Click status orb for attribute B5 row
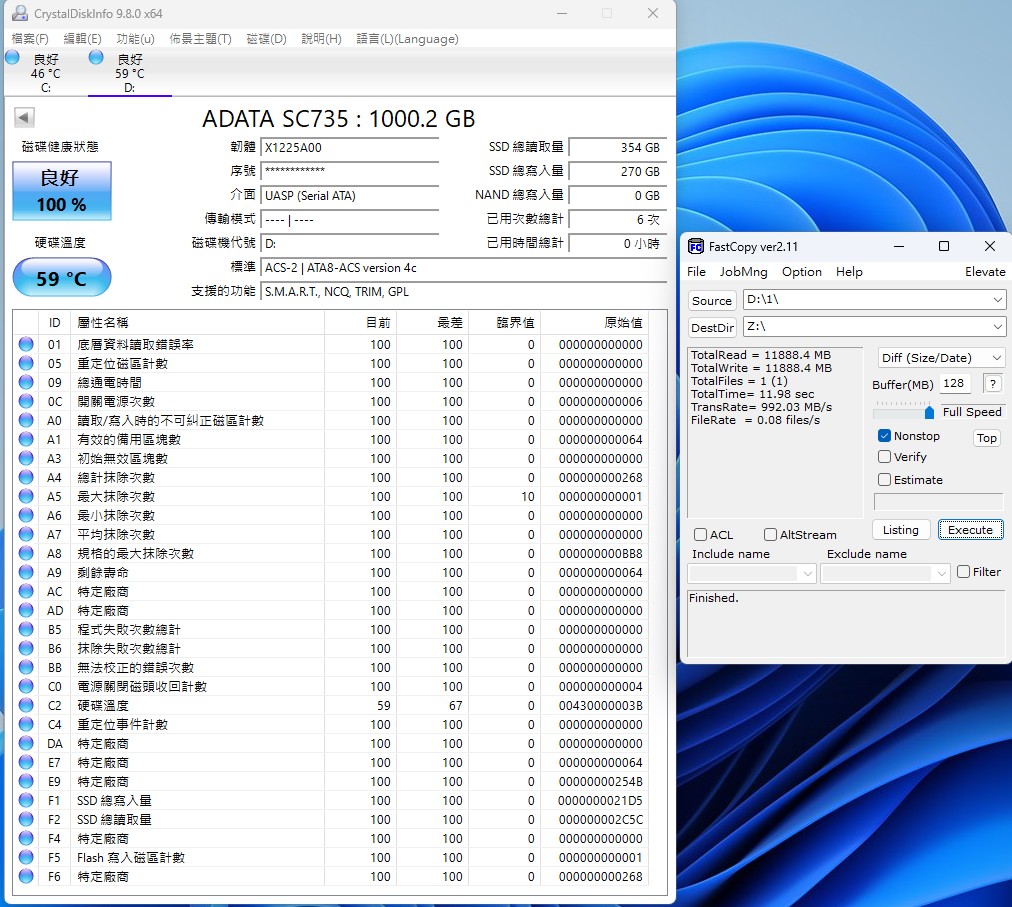The height and width of the screenshot is (907, 1012). click(x=26, y=629)
